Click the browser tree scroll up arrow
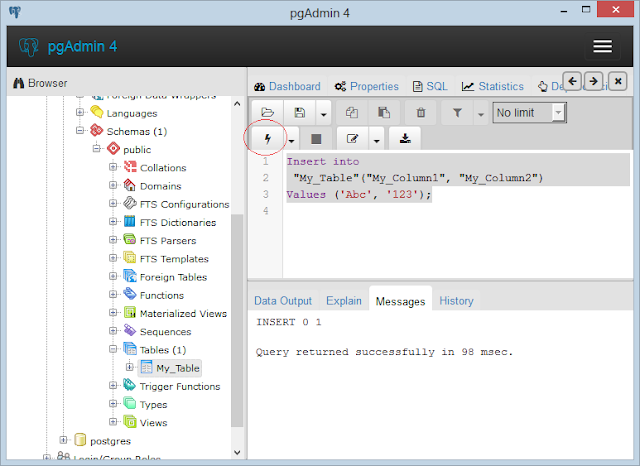640x466 pixels. pyautogui.click(x=237, y=104)
